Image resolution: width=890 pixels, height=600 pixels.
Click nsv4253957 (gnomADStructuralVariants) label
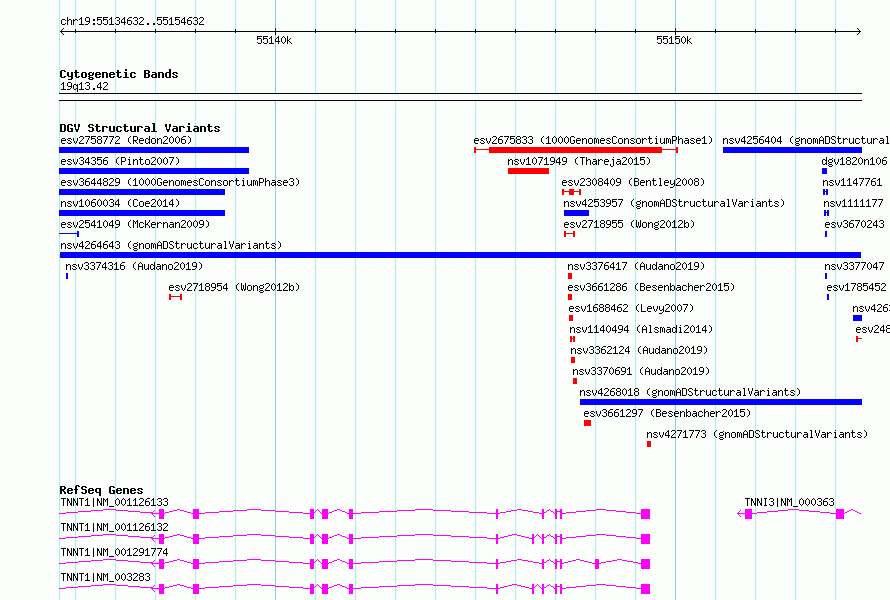pyautogui.click(x=674, y=203)
